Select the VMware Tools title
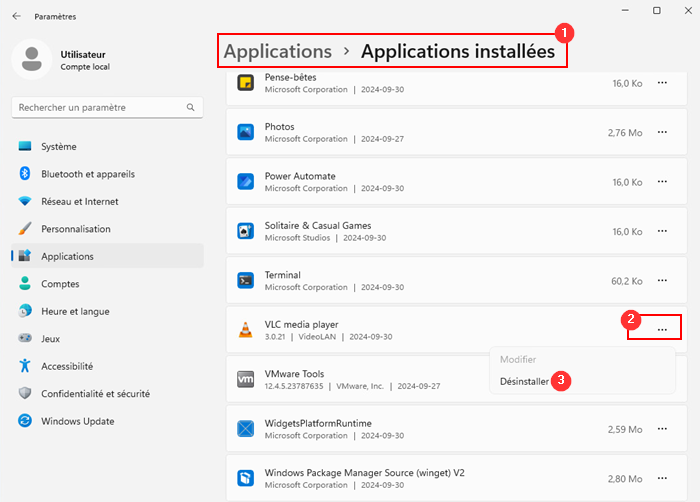700x502 pixels. 294,373
